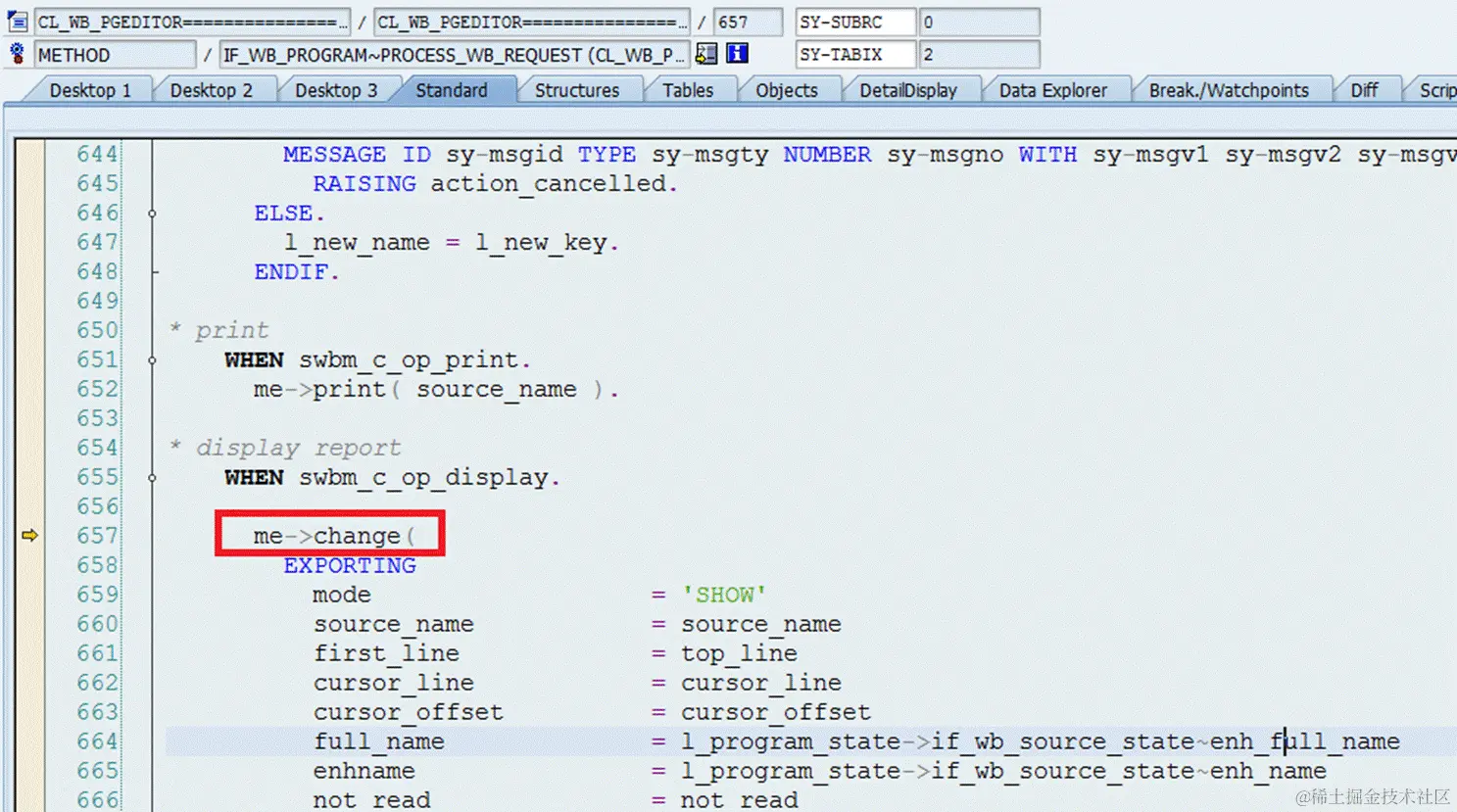The width and height of the screenshot is (1457, 812).
Task: Switch to the Desktop 2 tab
Action: (x=211, y=90)
